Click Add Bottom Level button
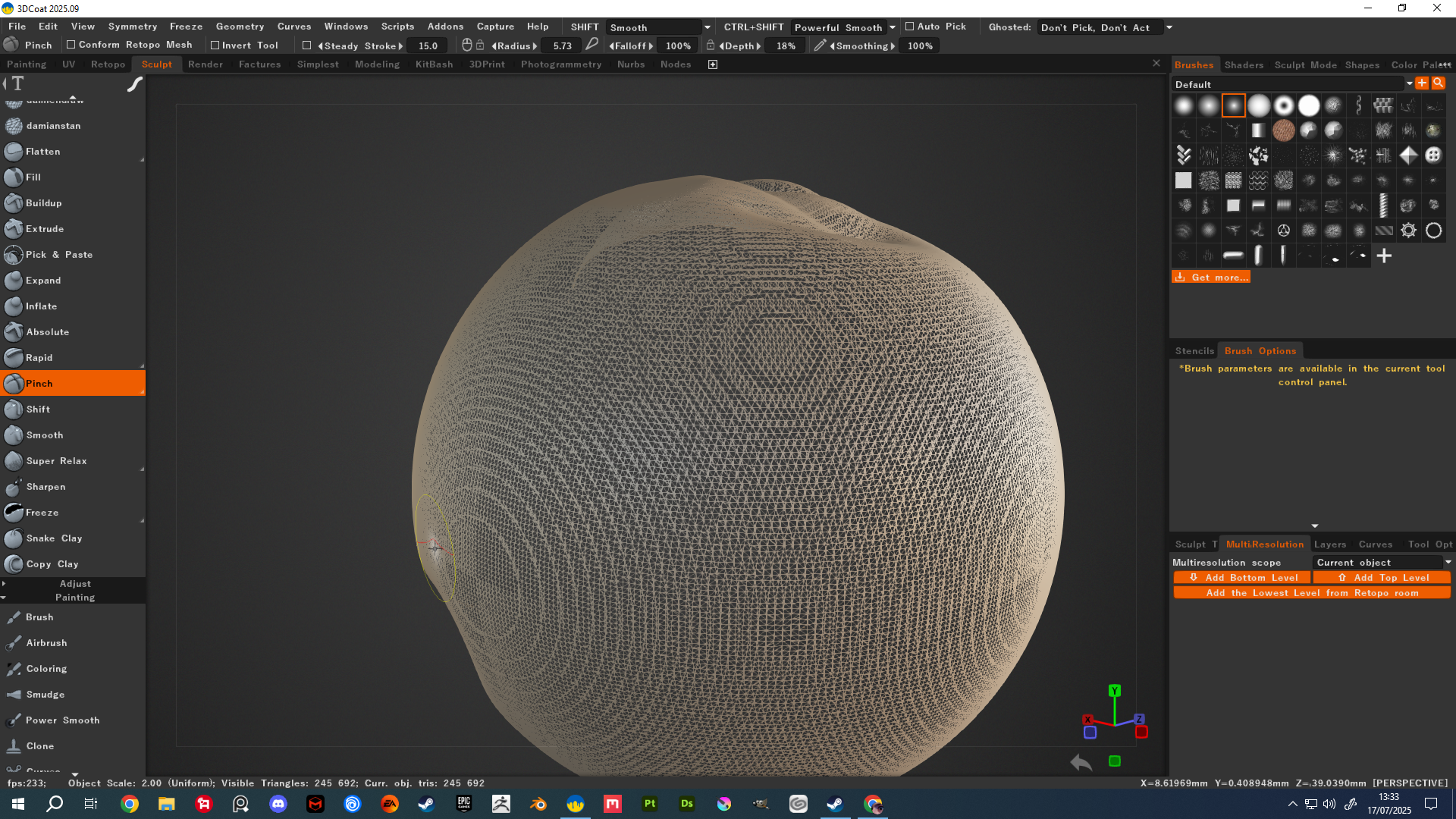Screen dimensions: 1456x819 tap(1242, 578)
